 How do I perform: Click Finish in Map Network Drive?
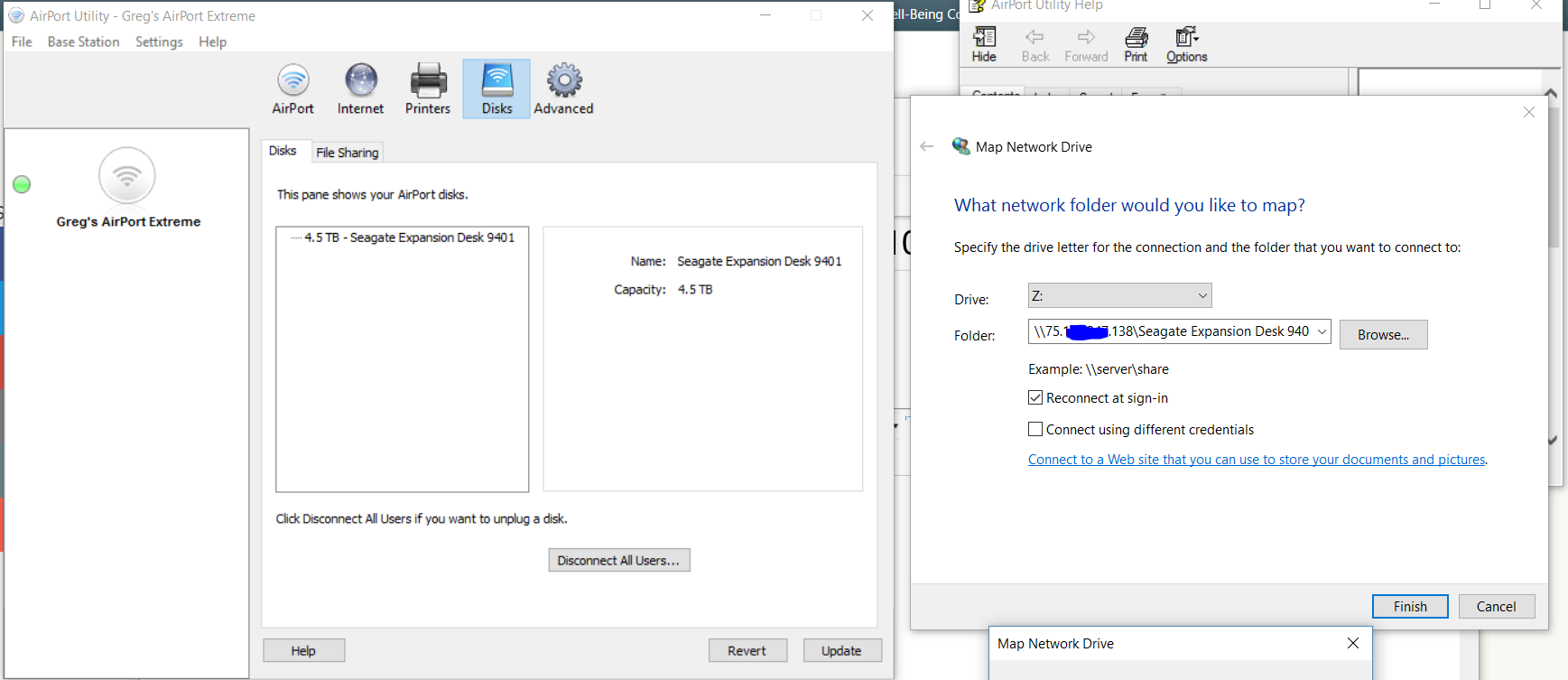point(1410,606)
